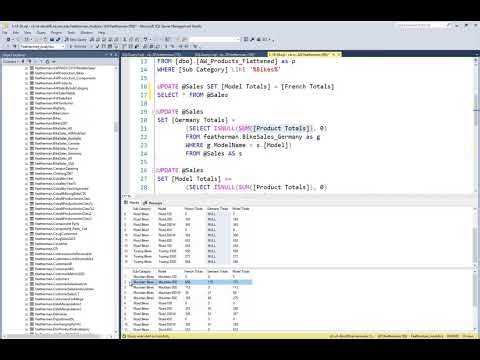Viewport: 480px width, 360px height.
Task: Click the query editor vertical scrollbar
Action: click(x=477, y=125)
